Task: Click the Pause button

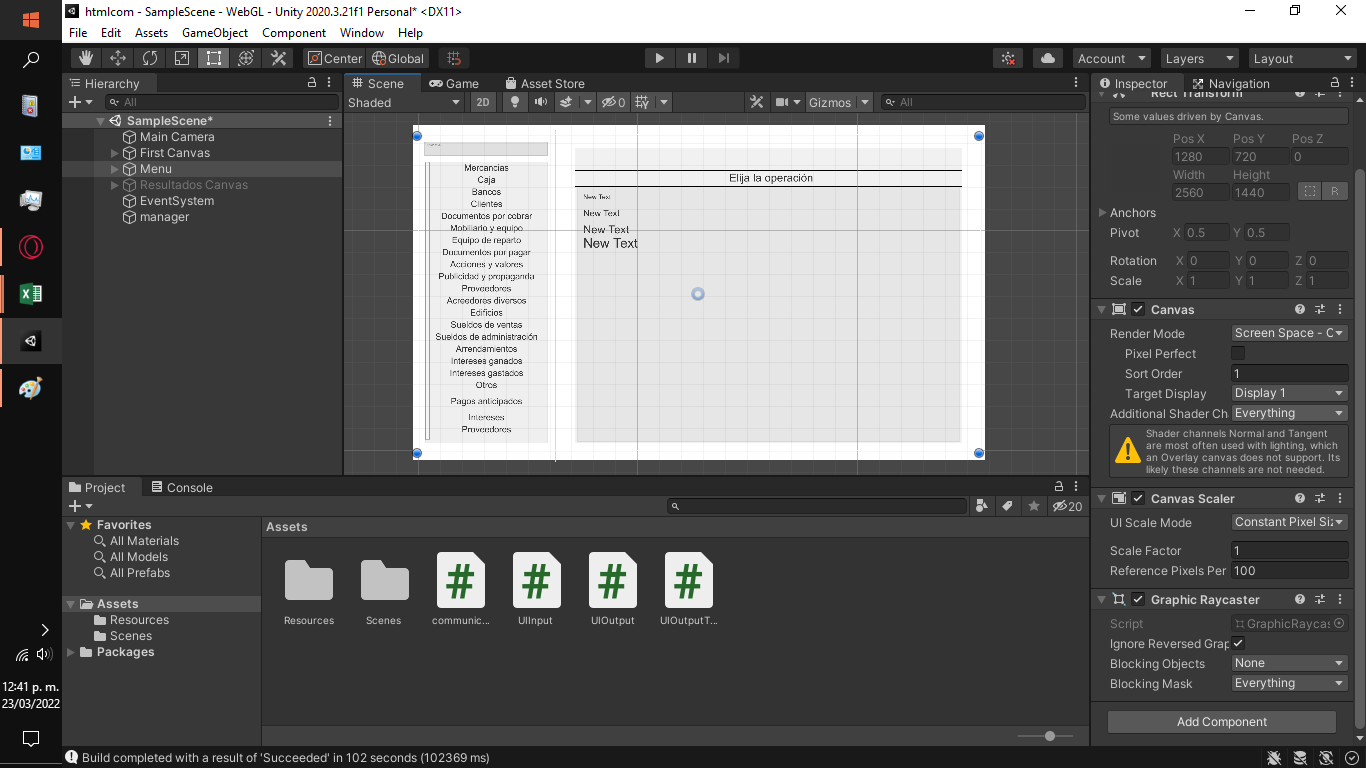Action: tap(691, 58)
